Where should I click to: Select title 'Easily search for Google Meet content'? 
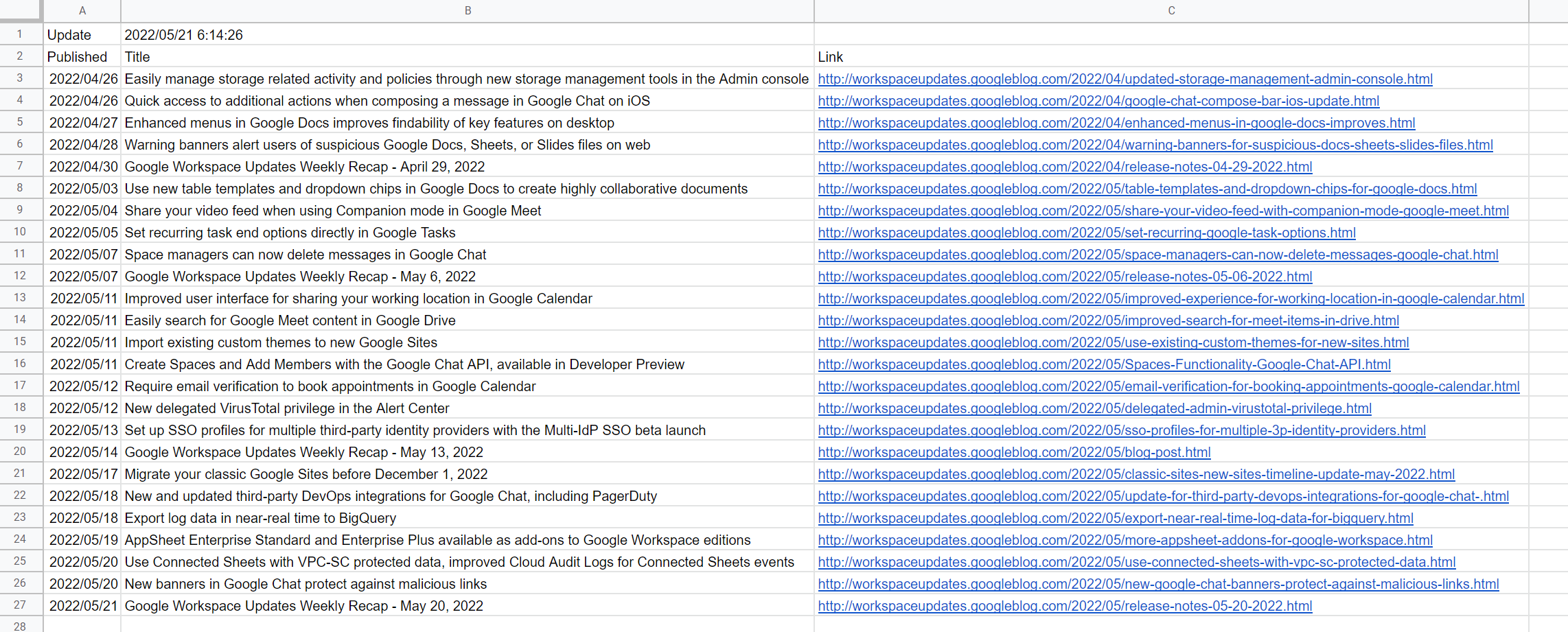click(468, 320)
